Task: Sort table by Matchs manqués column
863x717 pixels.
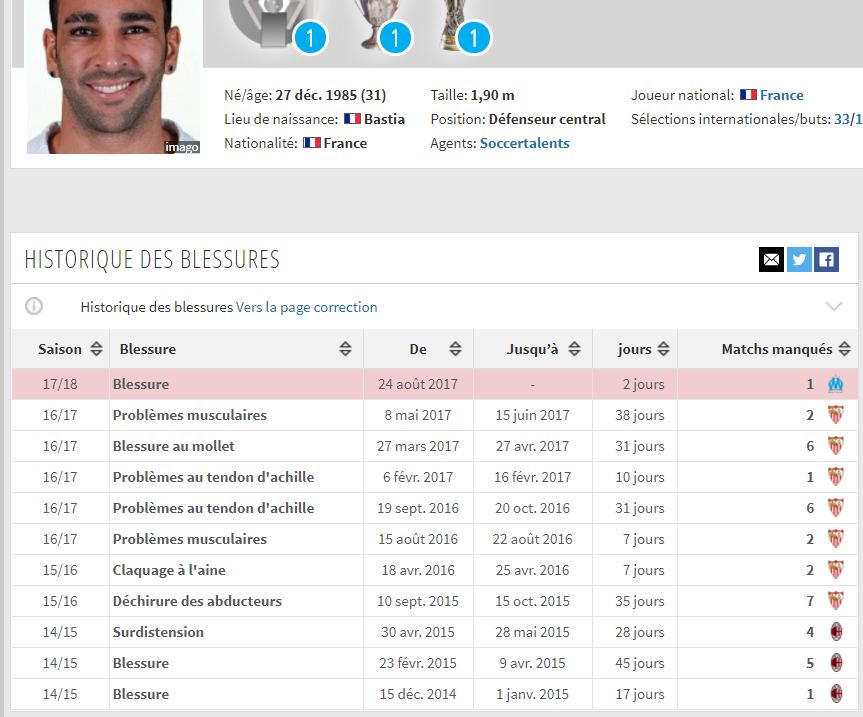Action: tap(787, 349)
